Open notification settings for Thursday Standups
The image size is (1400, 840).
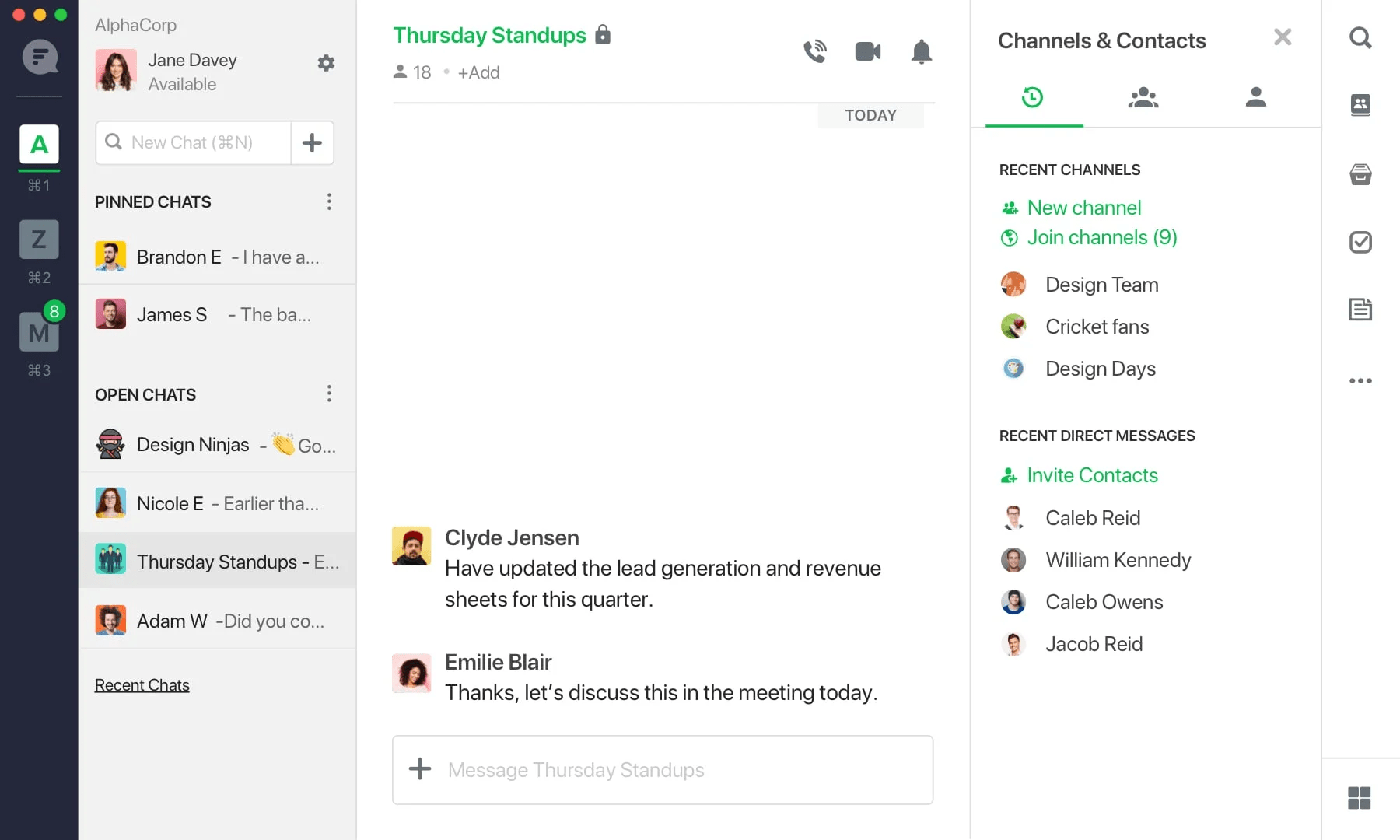click(x=922, y=51)
